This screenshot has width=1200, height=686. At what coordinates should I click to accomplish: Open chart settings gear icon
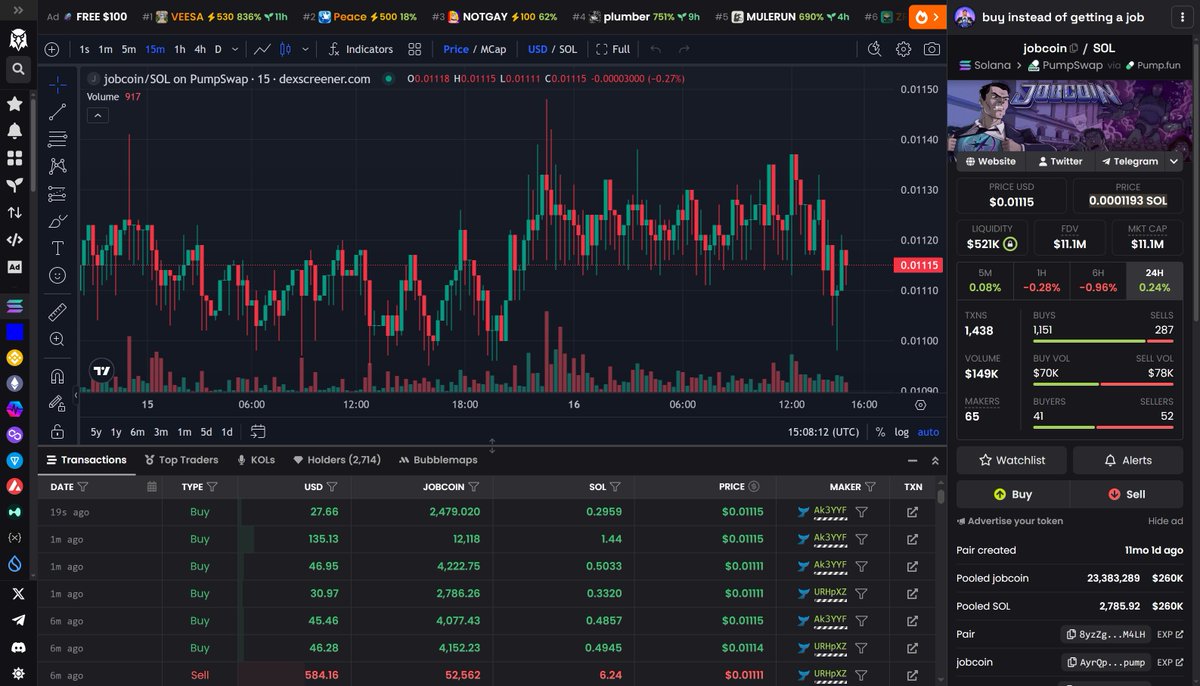click(903, 49)
